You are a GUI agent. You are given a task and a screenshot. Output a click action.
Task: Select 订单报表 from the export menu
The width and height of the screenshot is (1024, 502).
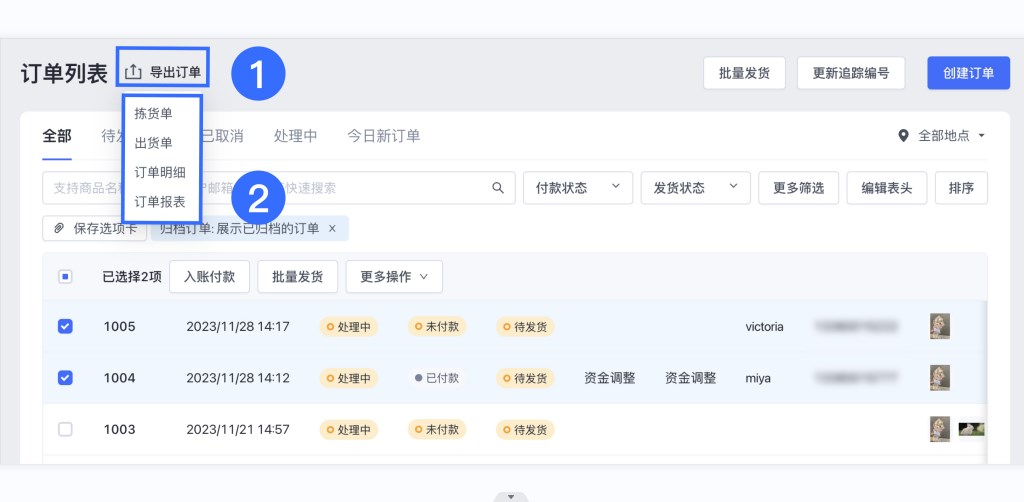(160, 201)
